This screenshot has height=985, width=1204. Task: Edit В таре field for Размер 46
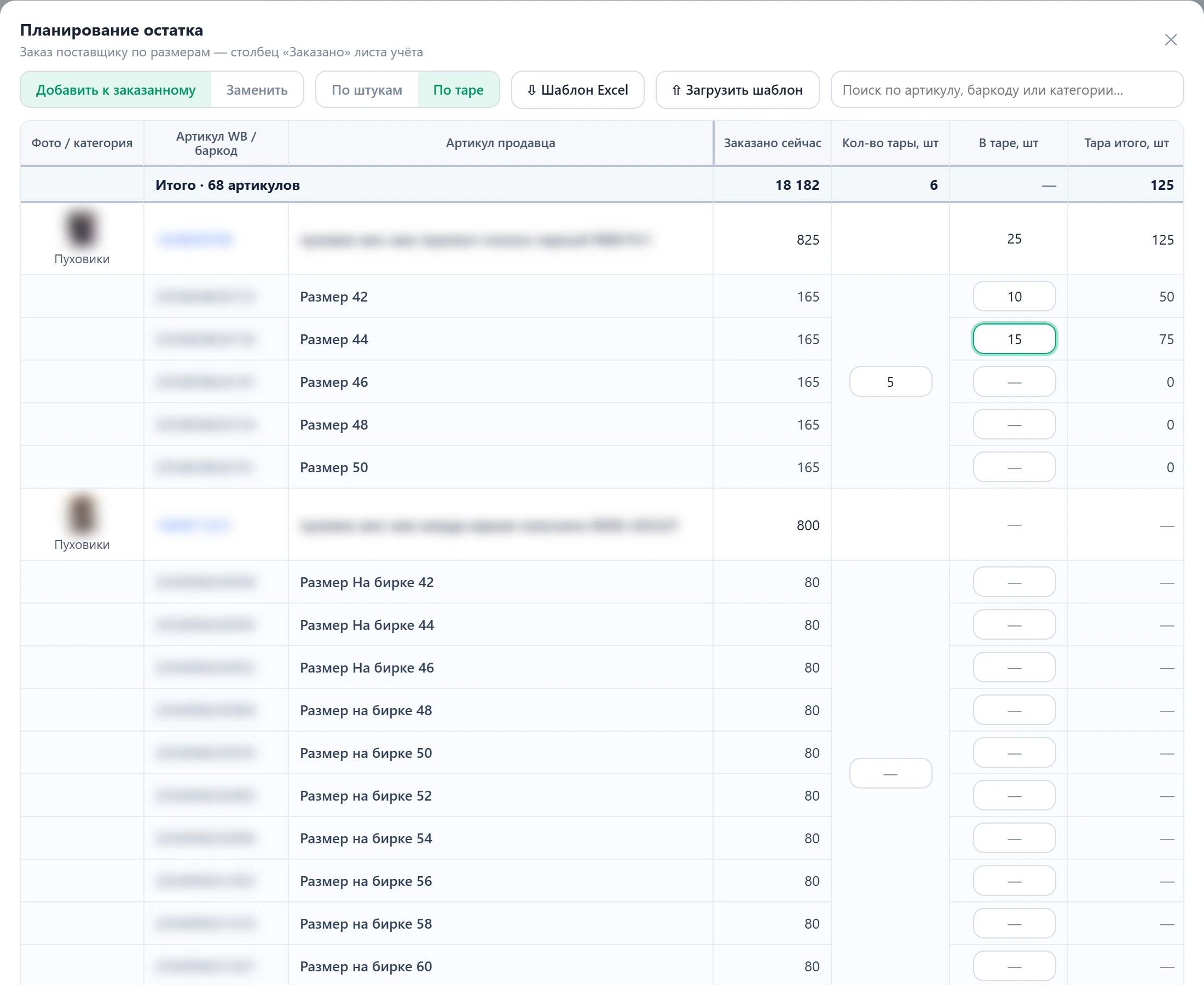click(x=1014, y=382)
